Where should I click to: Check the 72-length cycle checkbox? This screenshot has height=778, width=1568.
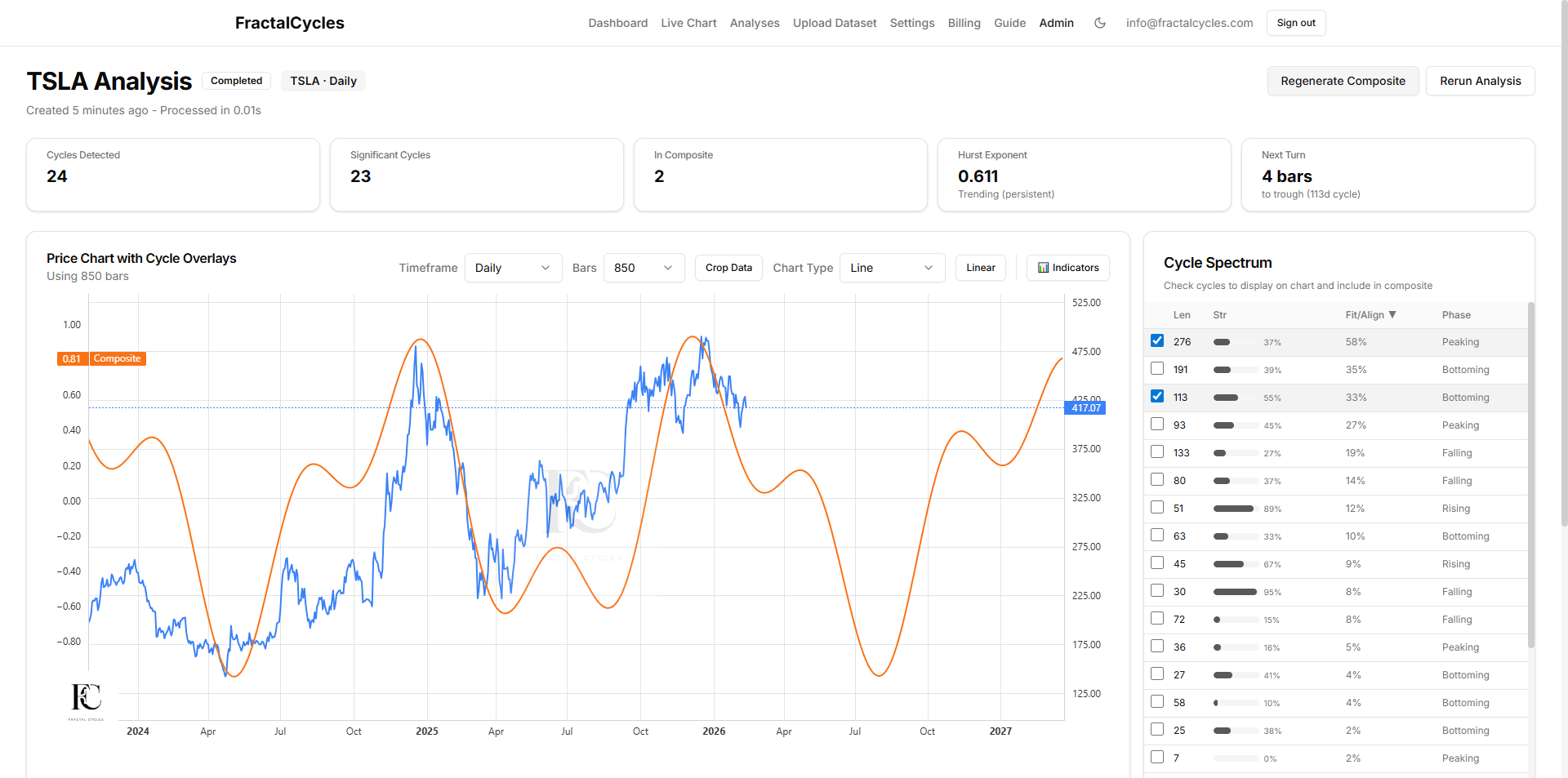pos(1157,619)
